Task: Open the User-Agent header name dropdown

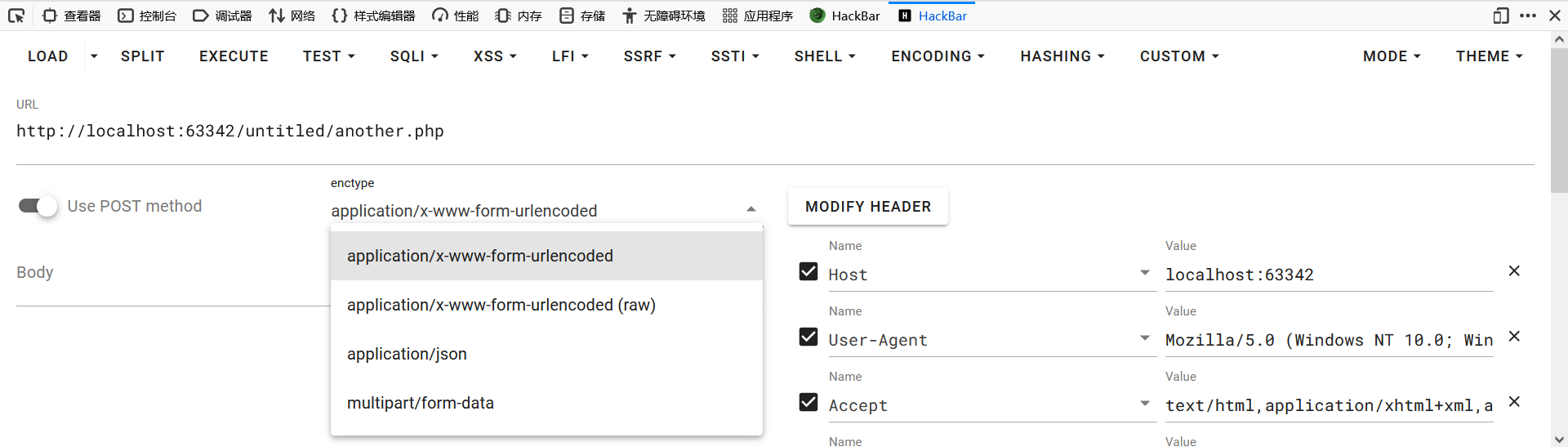Action: click(x=1145, y=338)
